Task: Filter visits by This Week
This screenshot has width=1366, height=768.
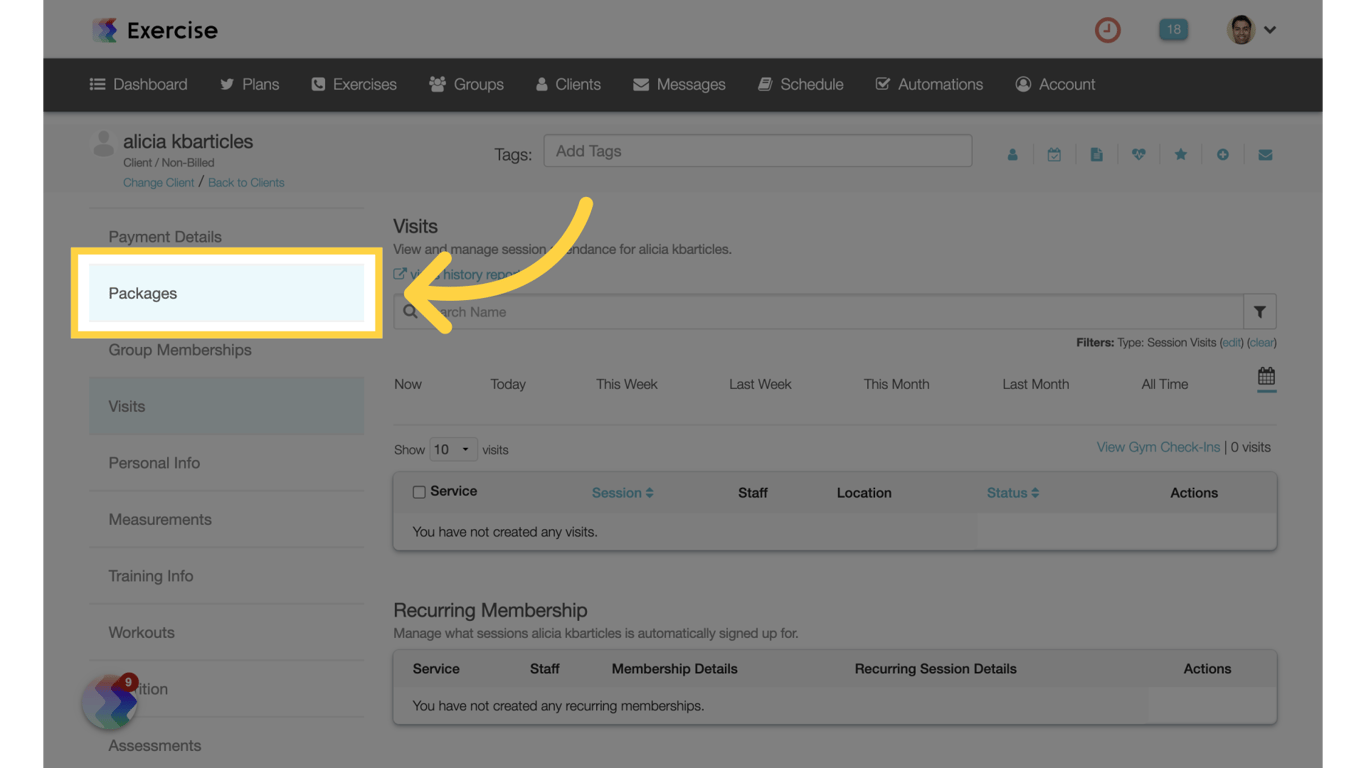Action: 627,384
